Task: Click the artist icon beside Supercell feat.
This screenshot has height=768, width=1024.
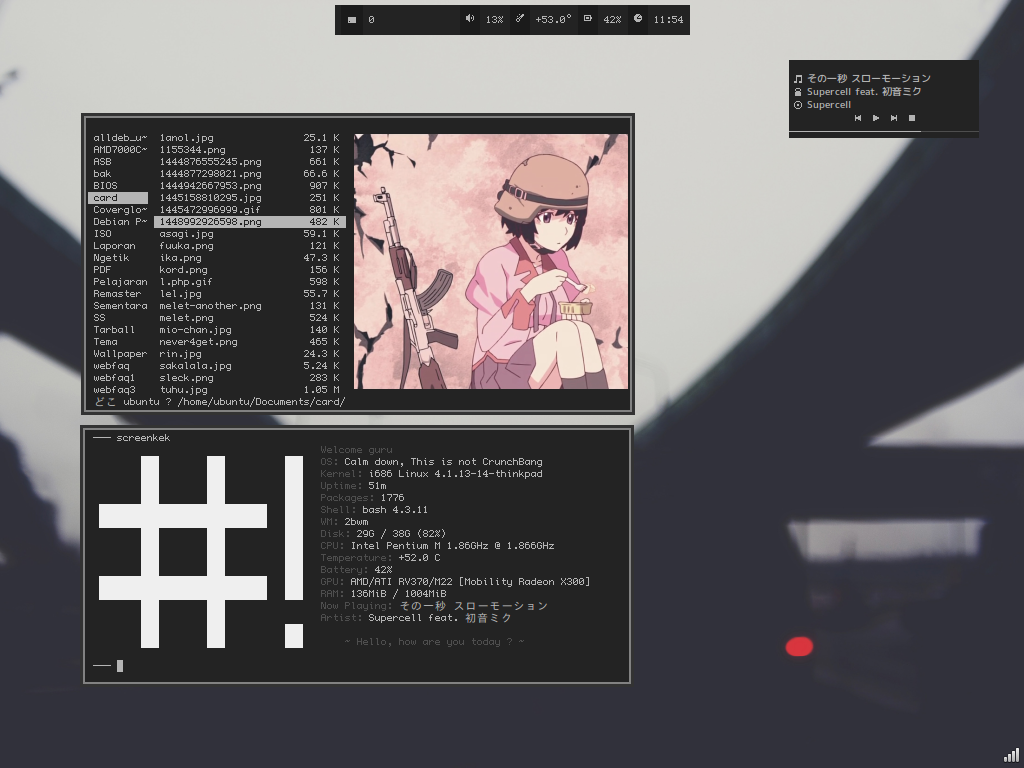Action: click(x=797, y=92)
